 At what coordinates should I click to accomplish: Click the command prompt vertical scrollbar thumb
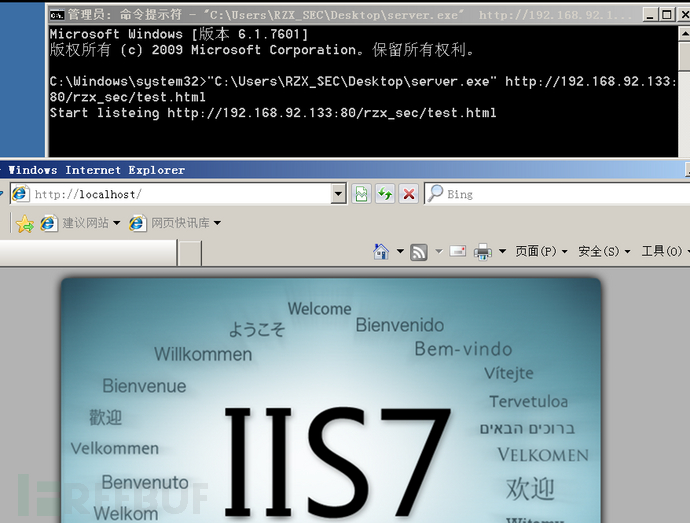tap(685, 56)
